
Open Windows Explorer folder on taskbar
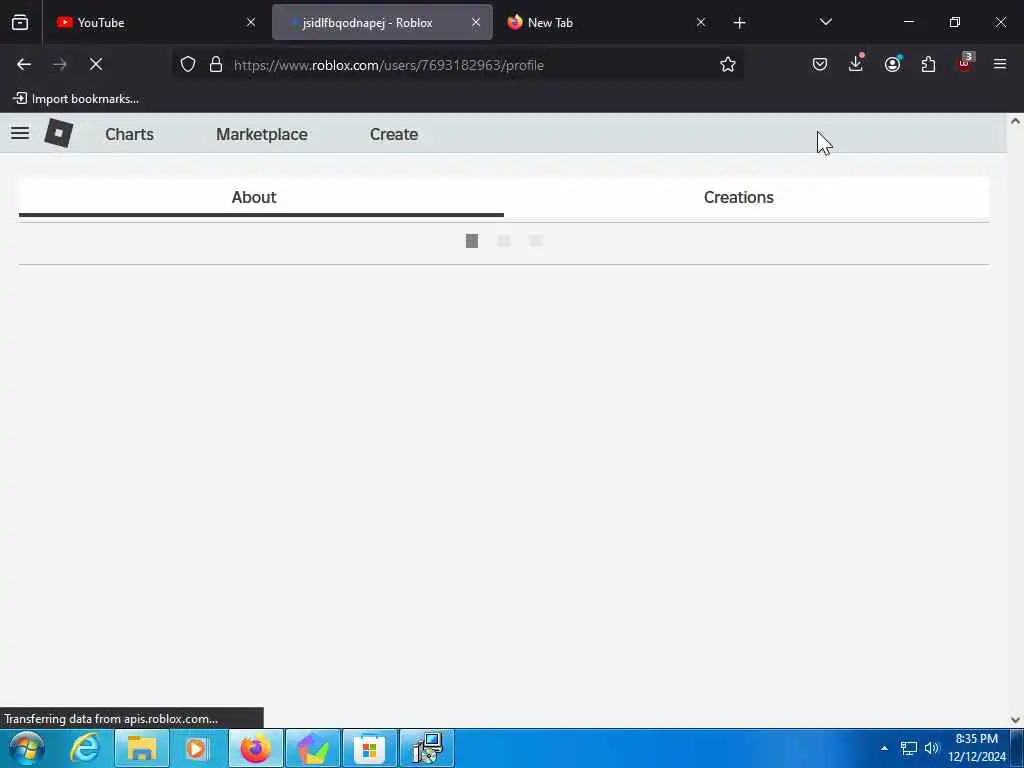(142, 748)
